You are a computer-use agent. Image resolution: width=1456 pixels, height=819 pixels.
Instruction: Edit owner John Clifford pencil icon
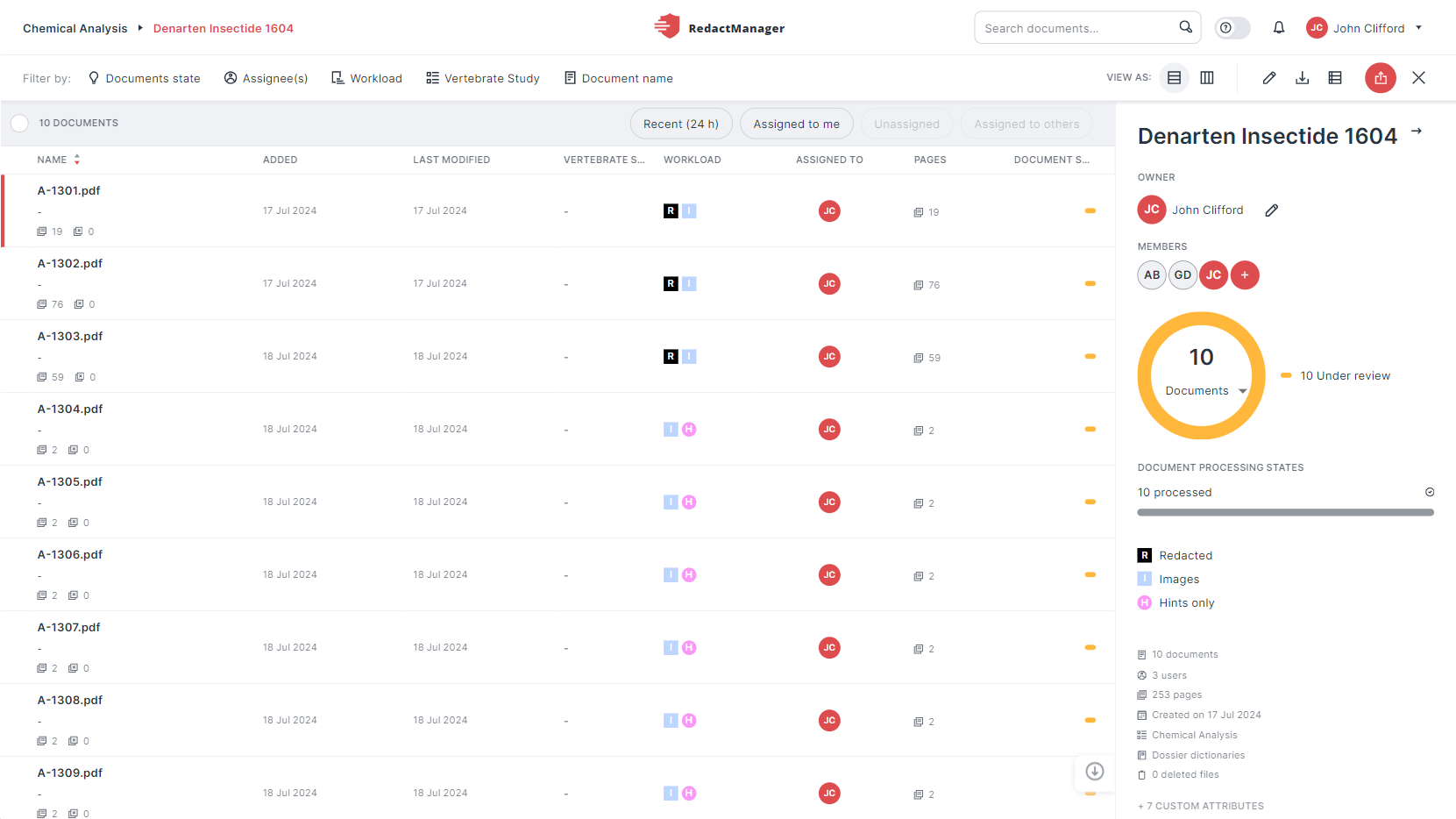[x=1272, y=210]
